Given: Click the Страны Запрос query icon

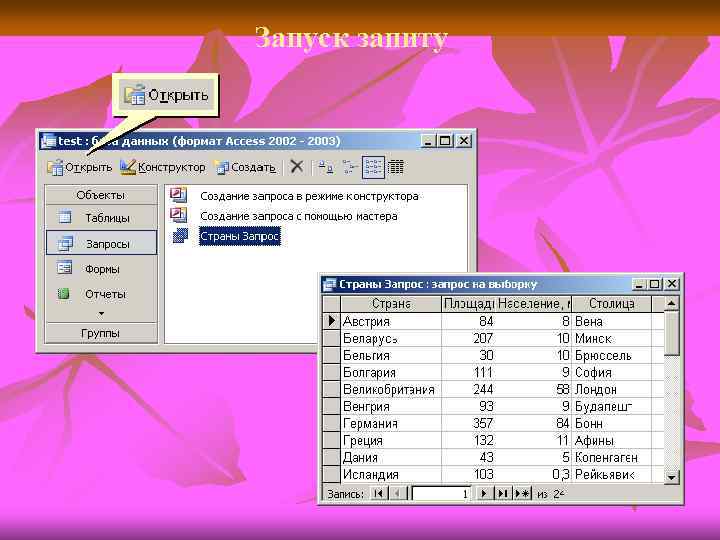Looking at the screenshot, I should 180,236.
